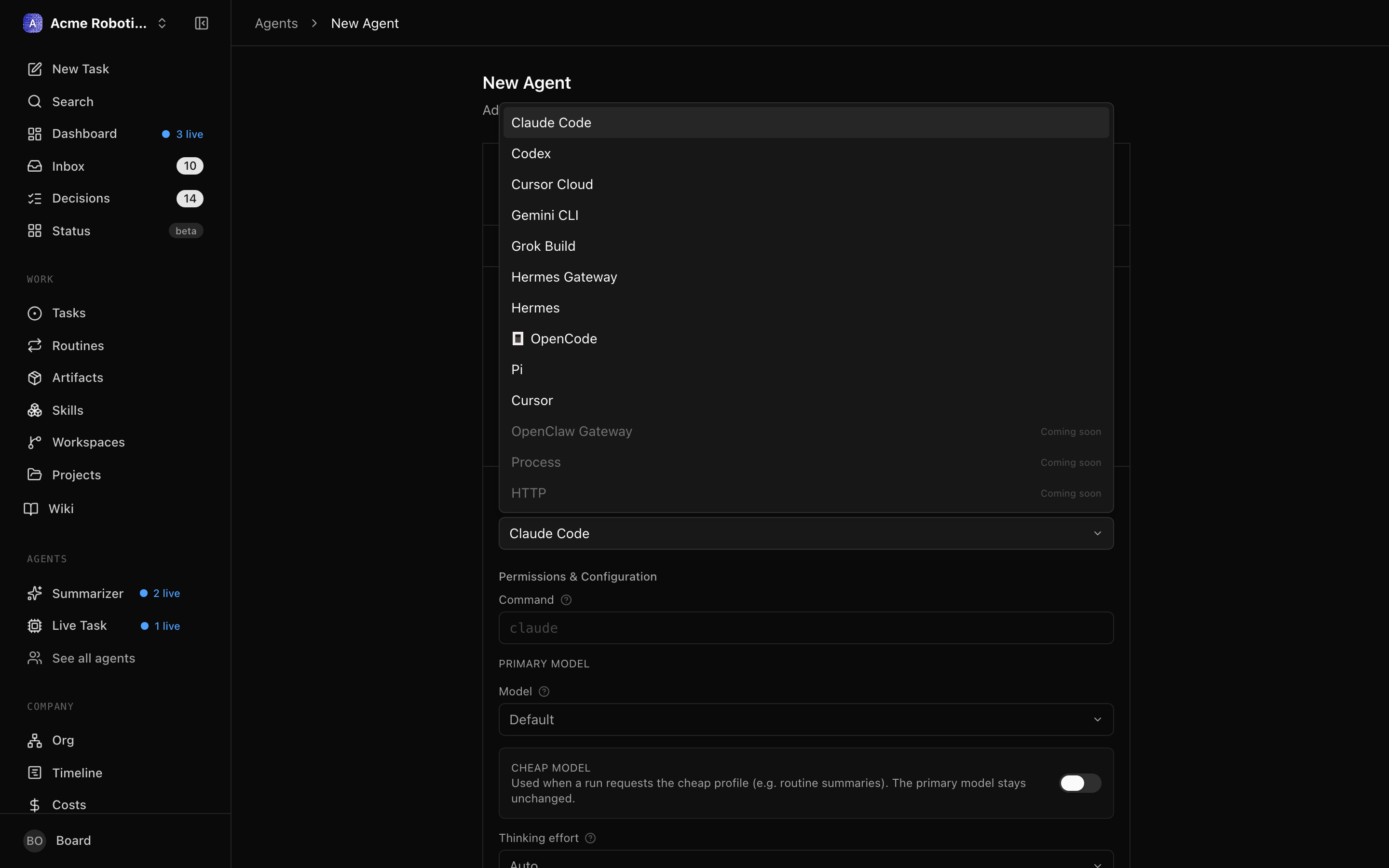Select Codex from the adapter list
Image resolution: width=1389 pixels, height=868 pixels.
[806, 154]
